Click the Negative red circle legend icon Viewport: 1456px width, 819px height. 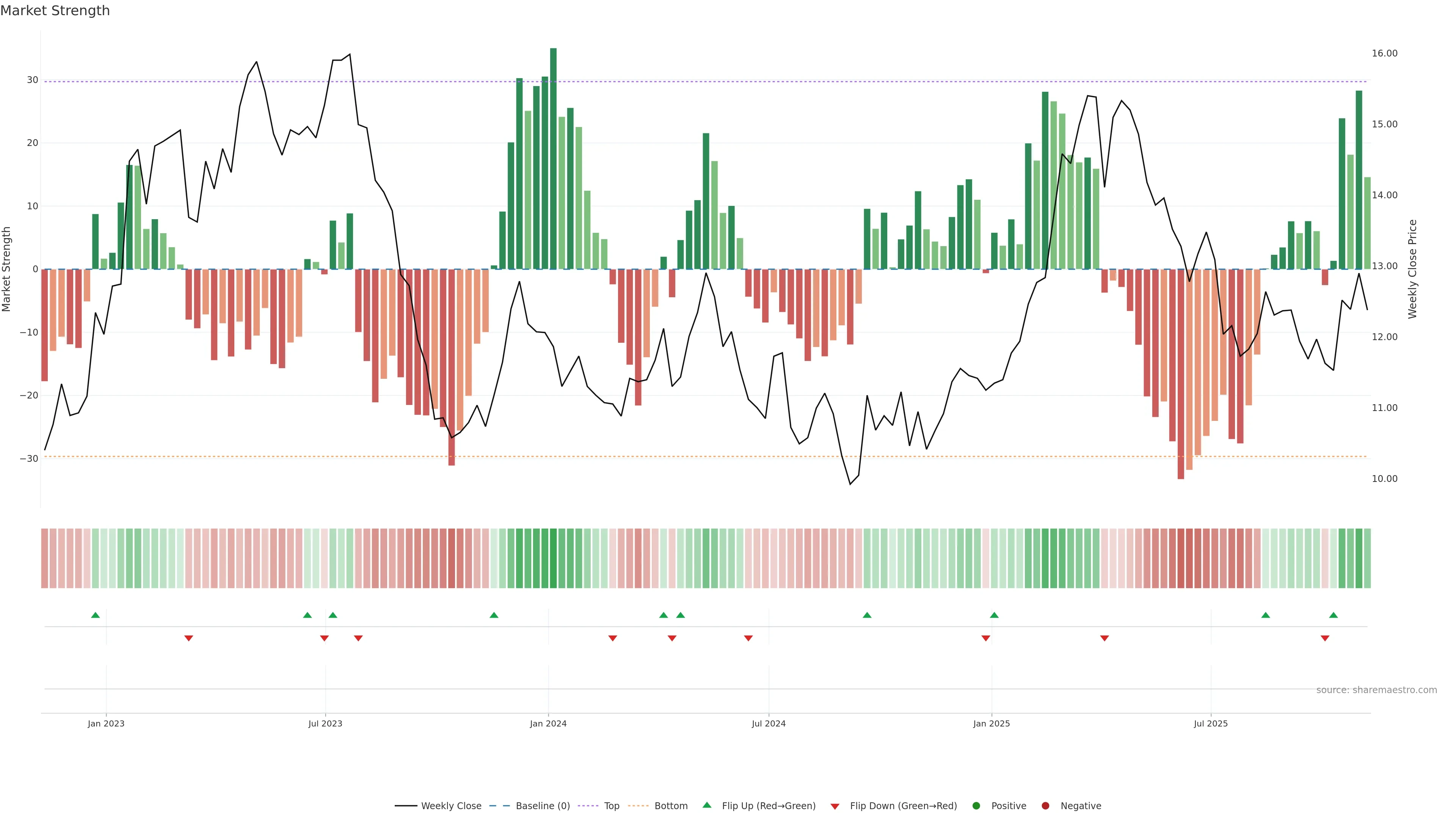(x=1045, y=805)
